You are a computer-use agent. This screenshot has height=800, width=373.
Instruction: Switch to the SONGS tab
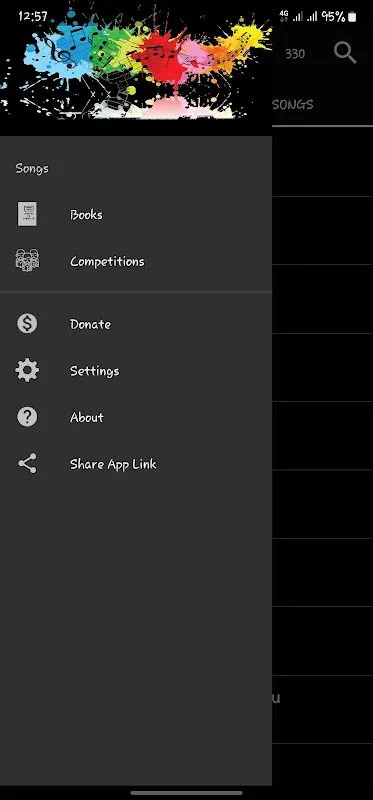(293, 105)
